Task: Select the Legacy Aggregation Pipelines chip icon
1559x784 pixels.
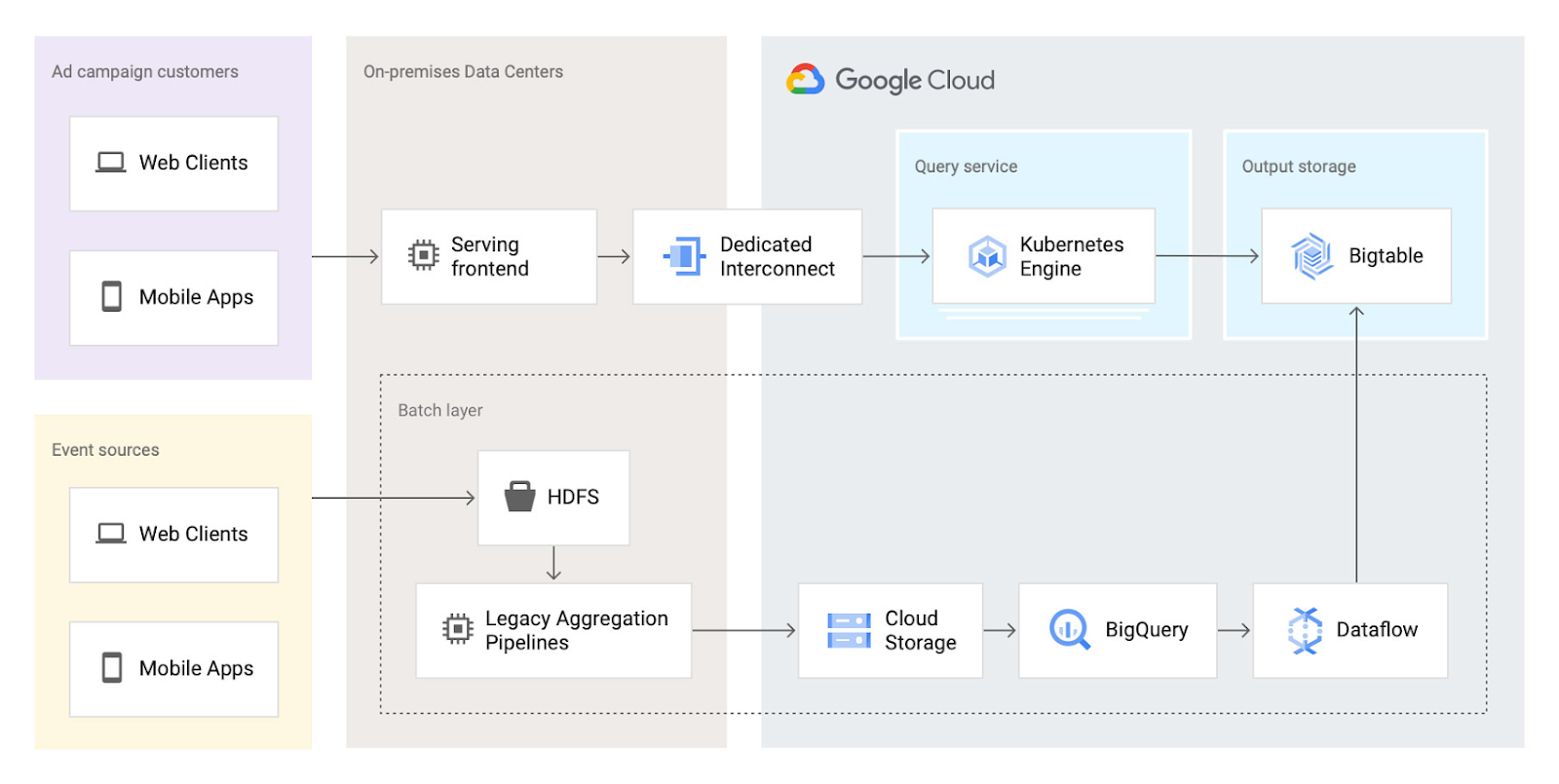Action: pos(457,629)
